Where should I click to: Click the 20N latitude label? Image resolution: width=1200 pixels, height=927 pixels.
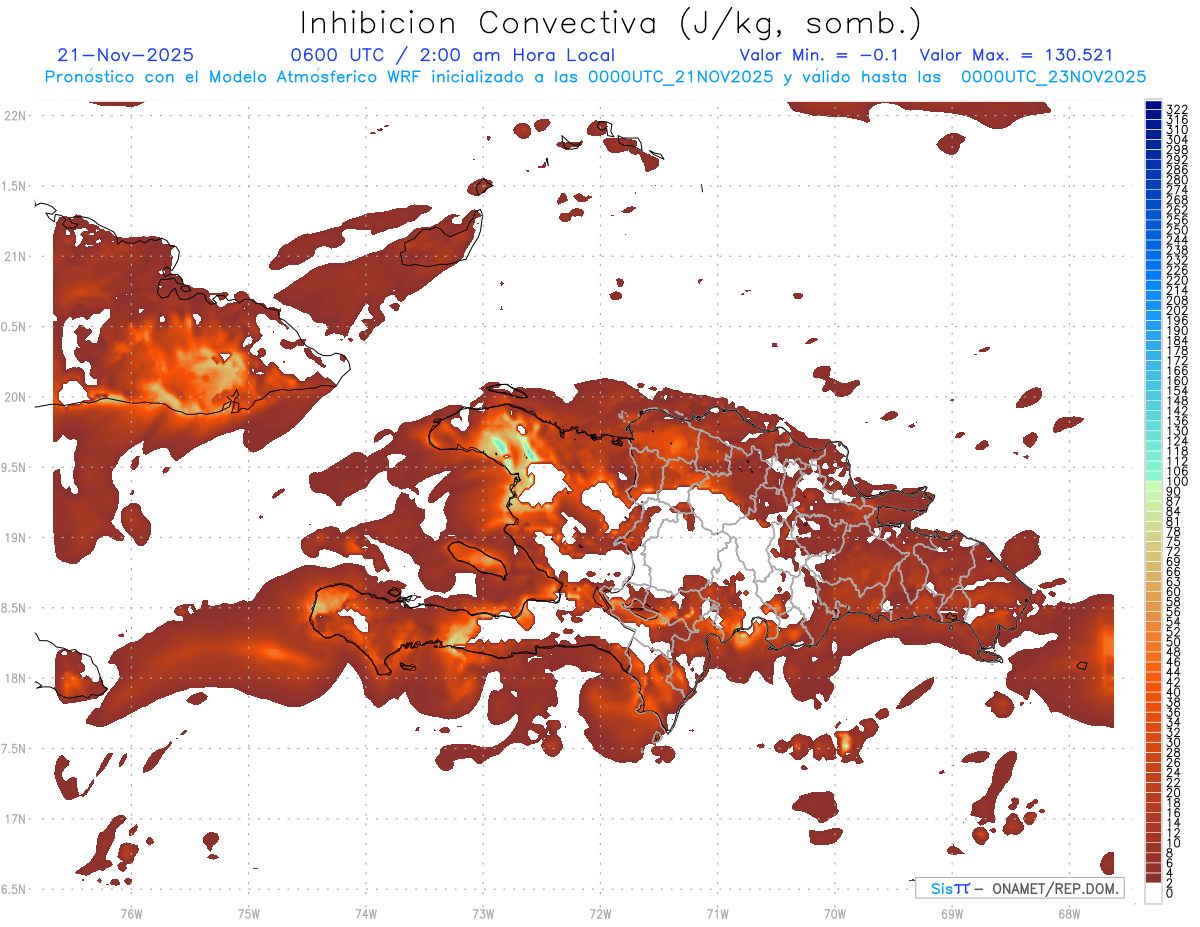click(15, 397)
